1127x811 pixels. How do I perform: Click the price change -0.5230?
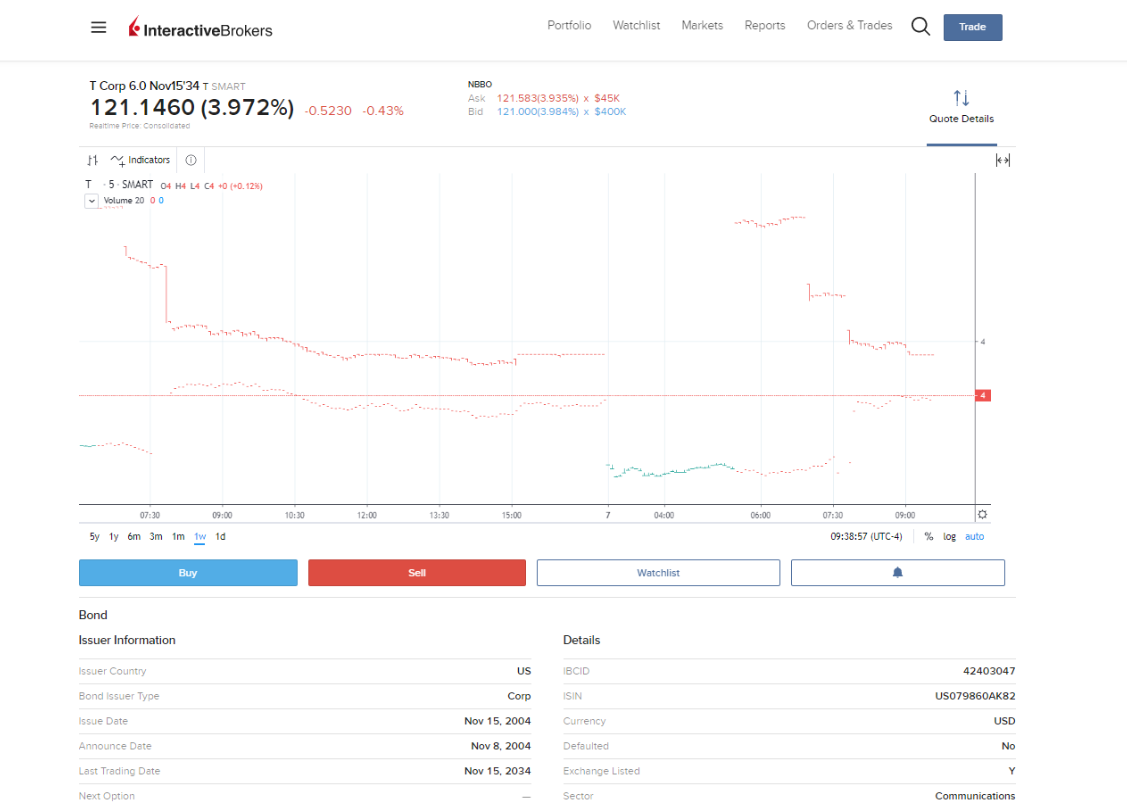pyautogui.click(x=328, y=111)
